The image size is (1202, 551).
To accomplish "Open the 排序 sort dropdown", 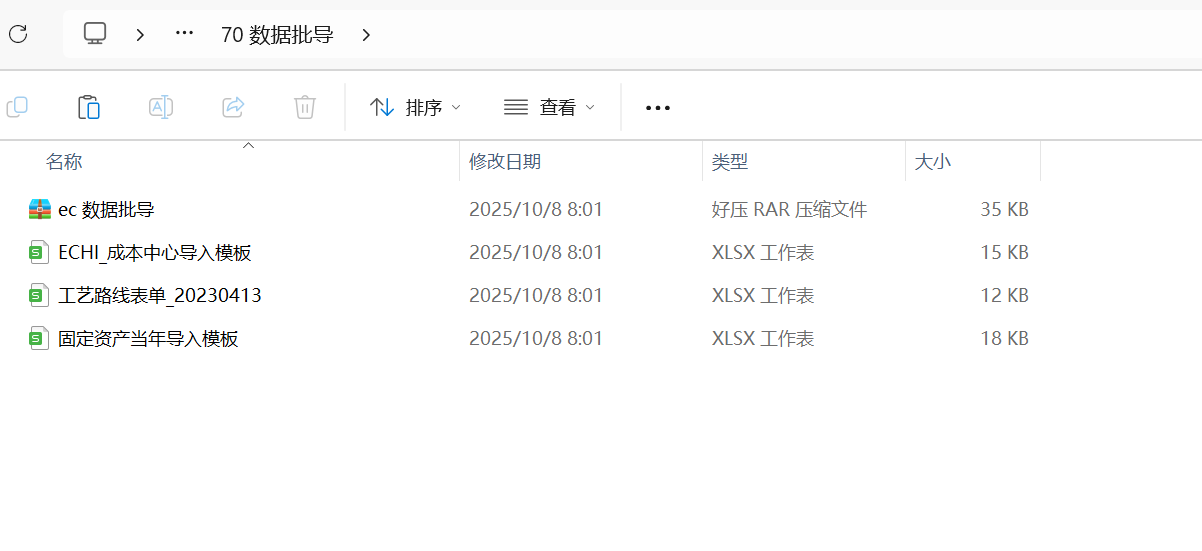I will coord(415,107).
